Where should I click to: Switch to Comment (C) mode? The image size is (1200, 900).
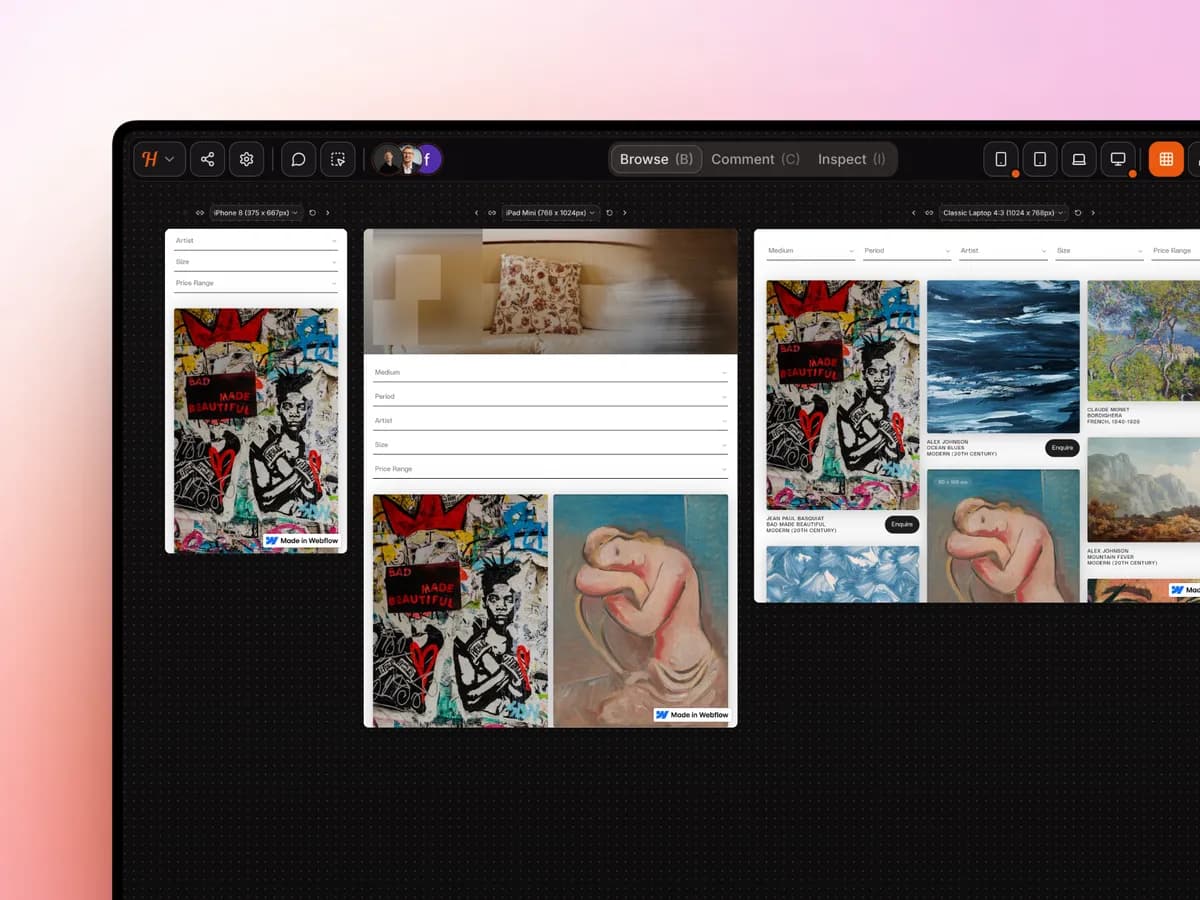[x=755, y=159]
